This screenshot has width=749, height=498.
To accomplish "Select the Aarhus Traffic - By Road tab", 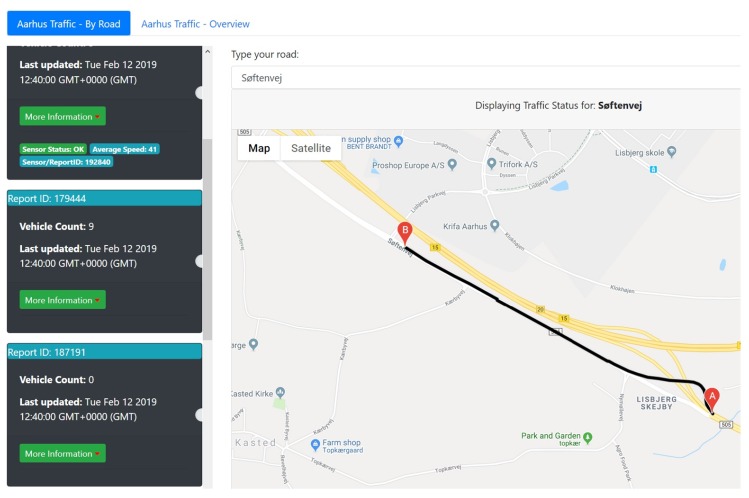I will coord(68,23).
